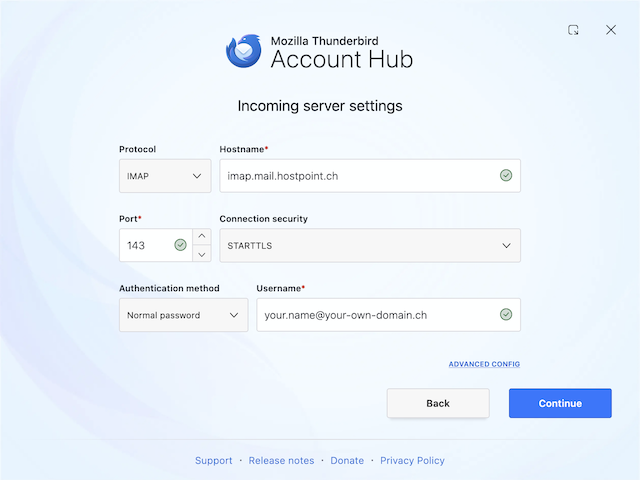The height and width of the screenshot is (480, 640).
Task: Close the Account Hub dialog
Action: click(611, 30)
